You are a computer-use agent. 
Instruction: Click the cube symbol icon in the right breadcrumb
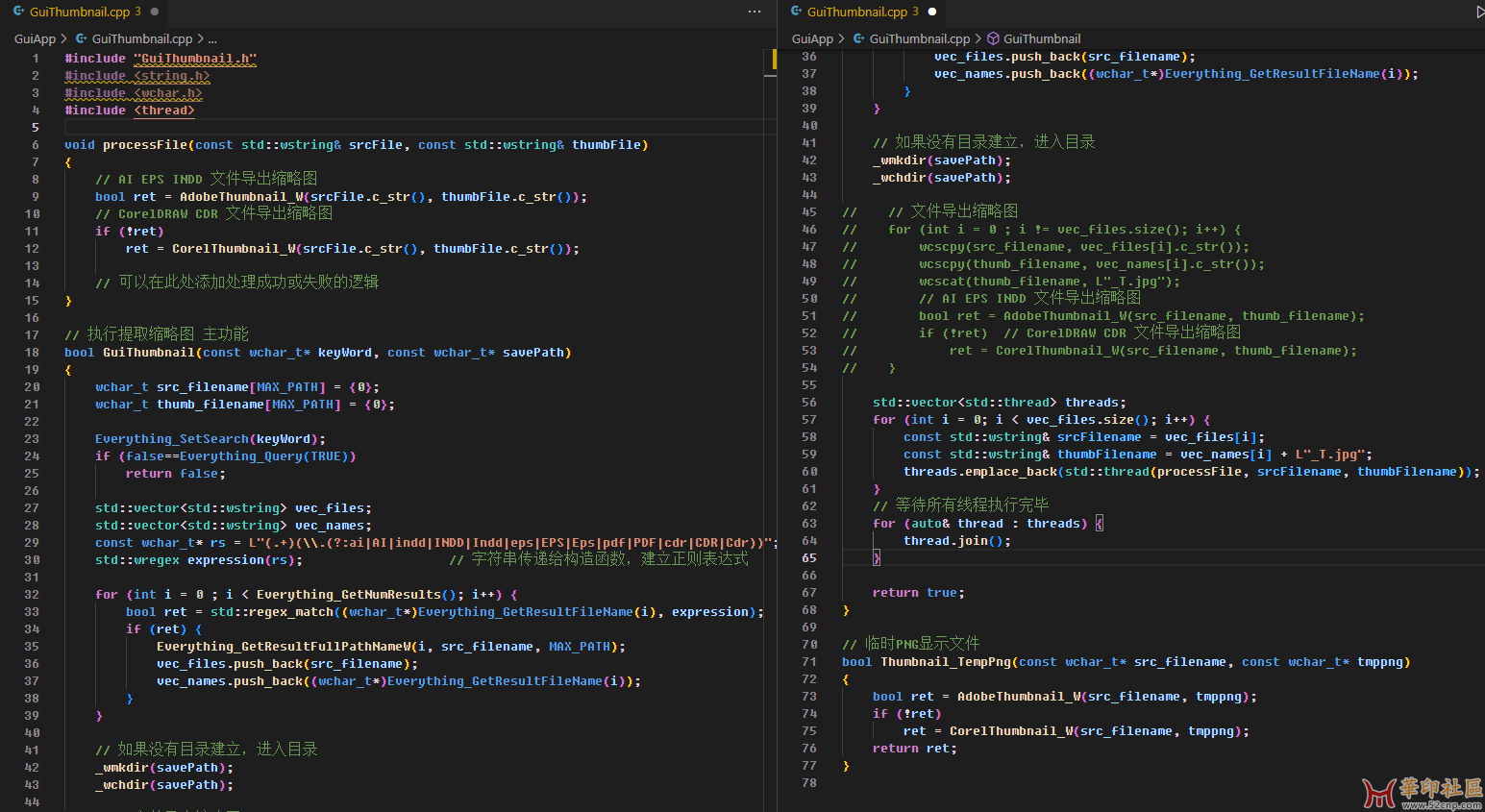pos(994,38)
